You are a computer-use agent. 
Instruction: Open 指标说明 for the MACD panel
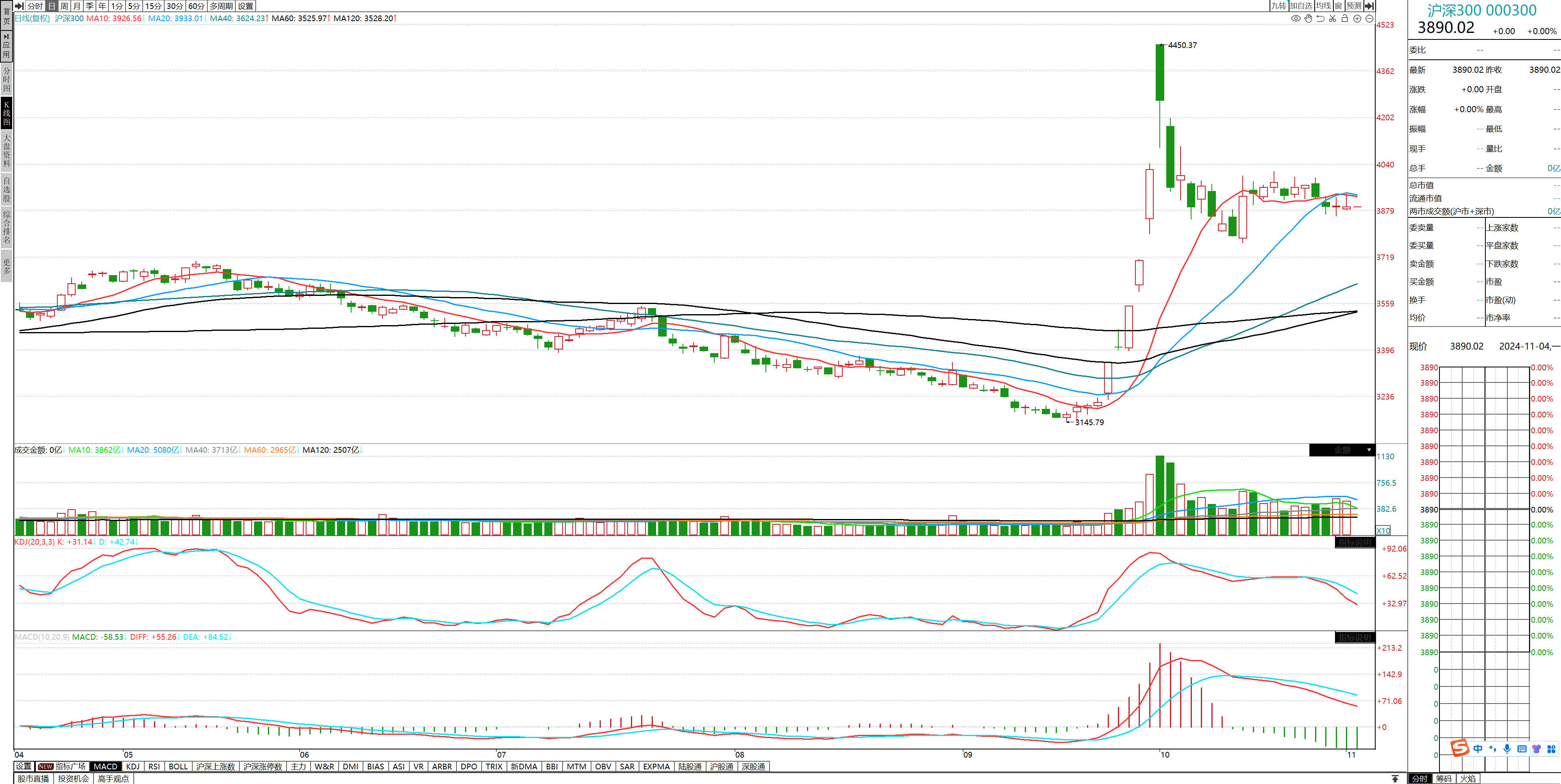pos(1355,637)
